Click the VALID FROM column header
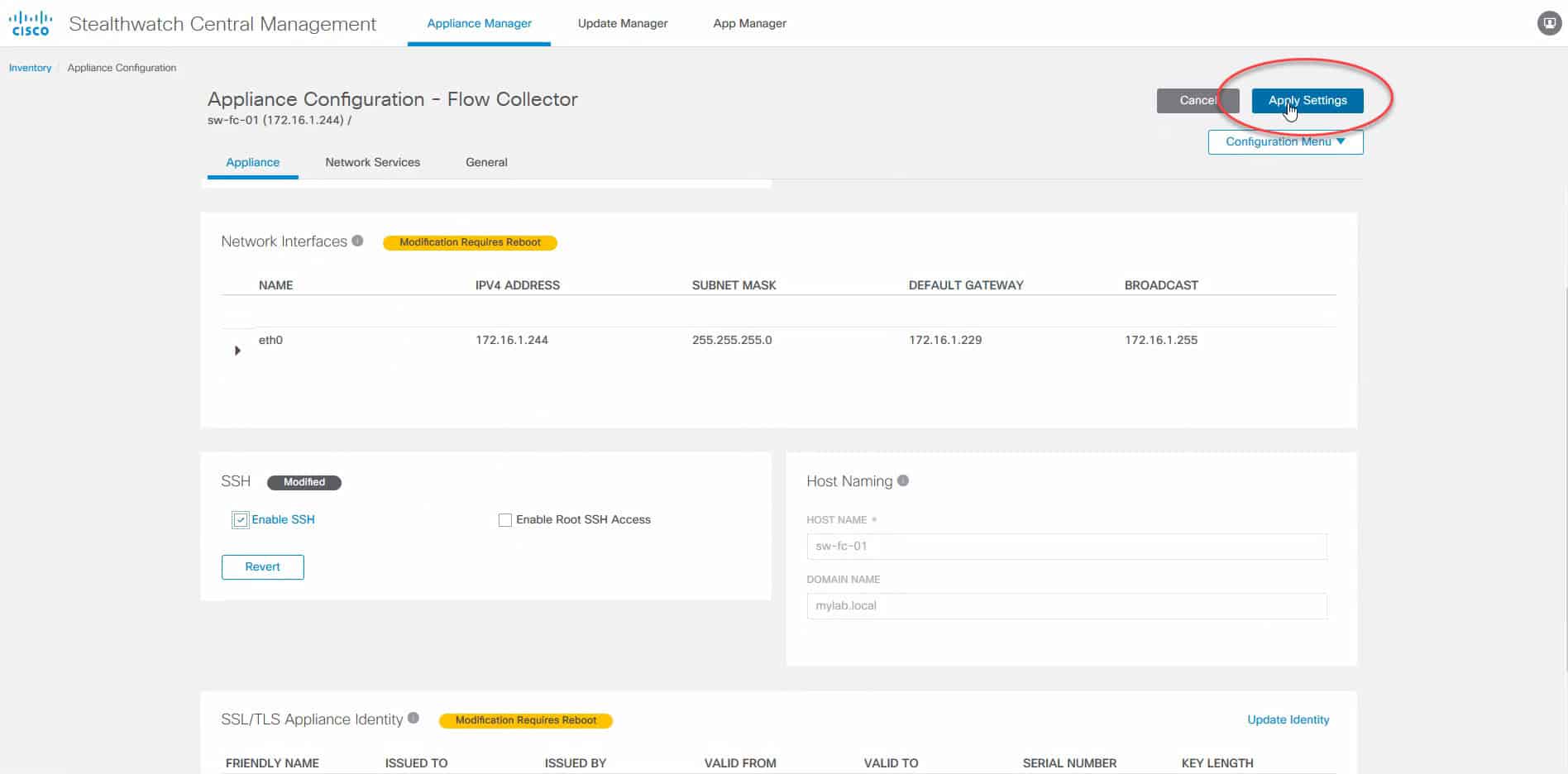 click(740, 763)
